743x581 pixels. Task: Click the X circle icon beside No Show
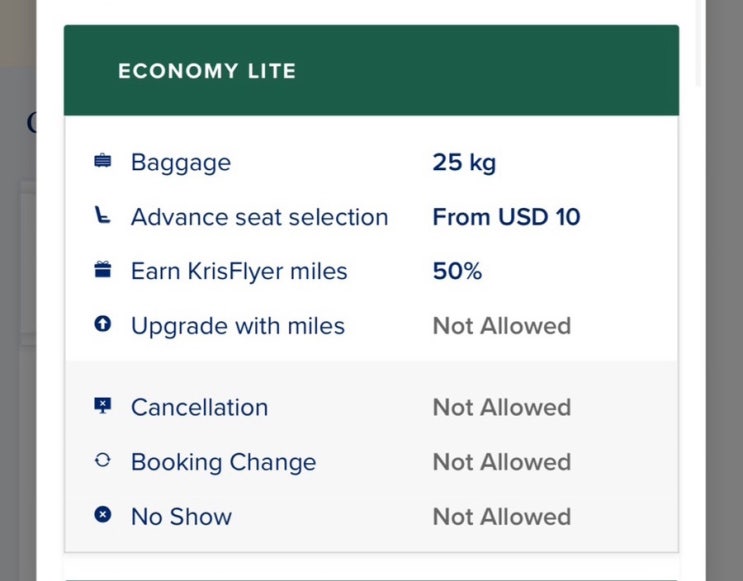(102, 516)
